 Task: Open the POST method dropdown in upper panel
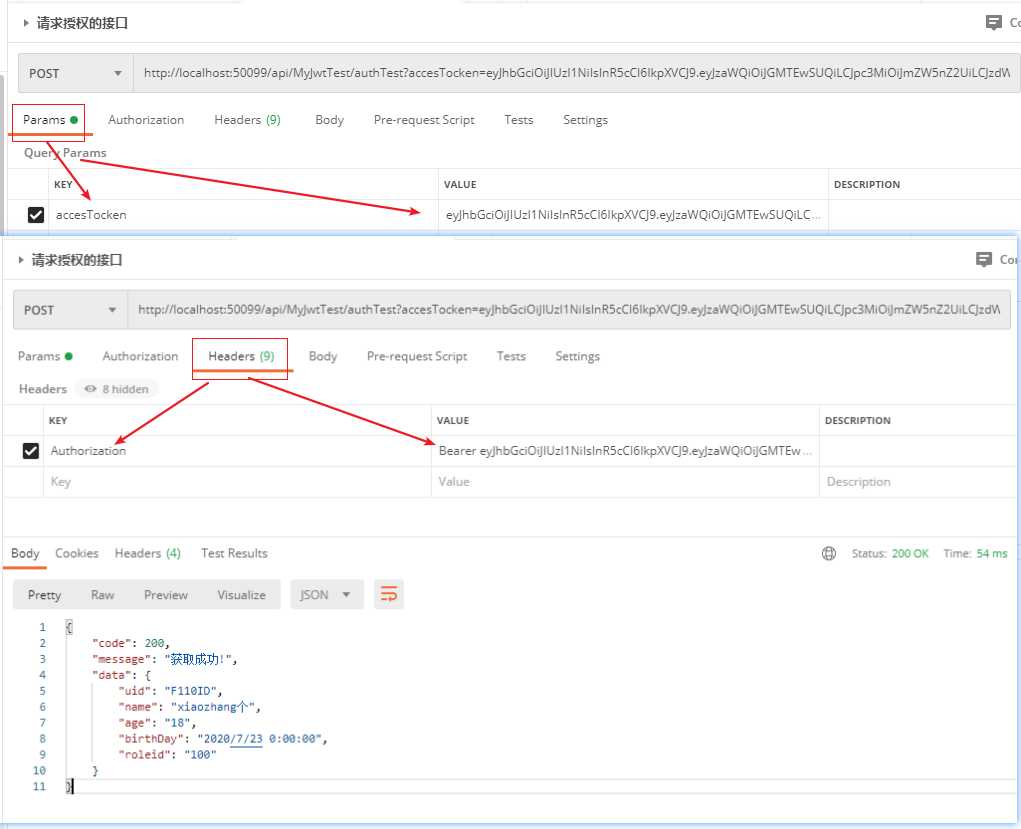tap(76, 73)
